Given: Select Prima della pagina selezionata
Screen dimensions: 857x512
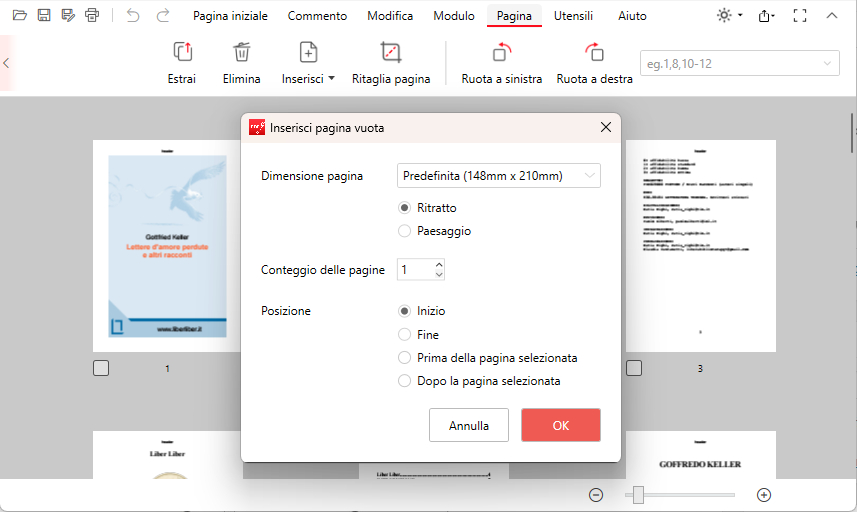Looking at the screenshot, I should click(x=488, y=358).
